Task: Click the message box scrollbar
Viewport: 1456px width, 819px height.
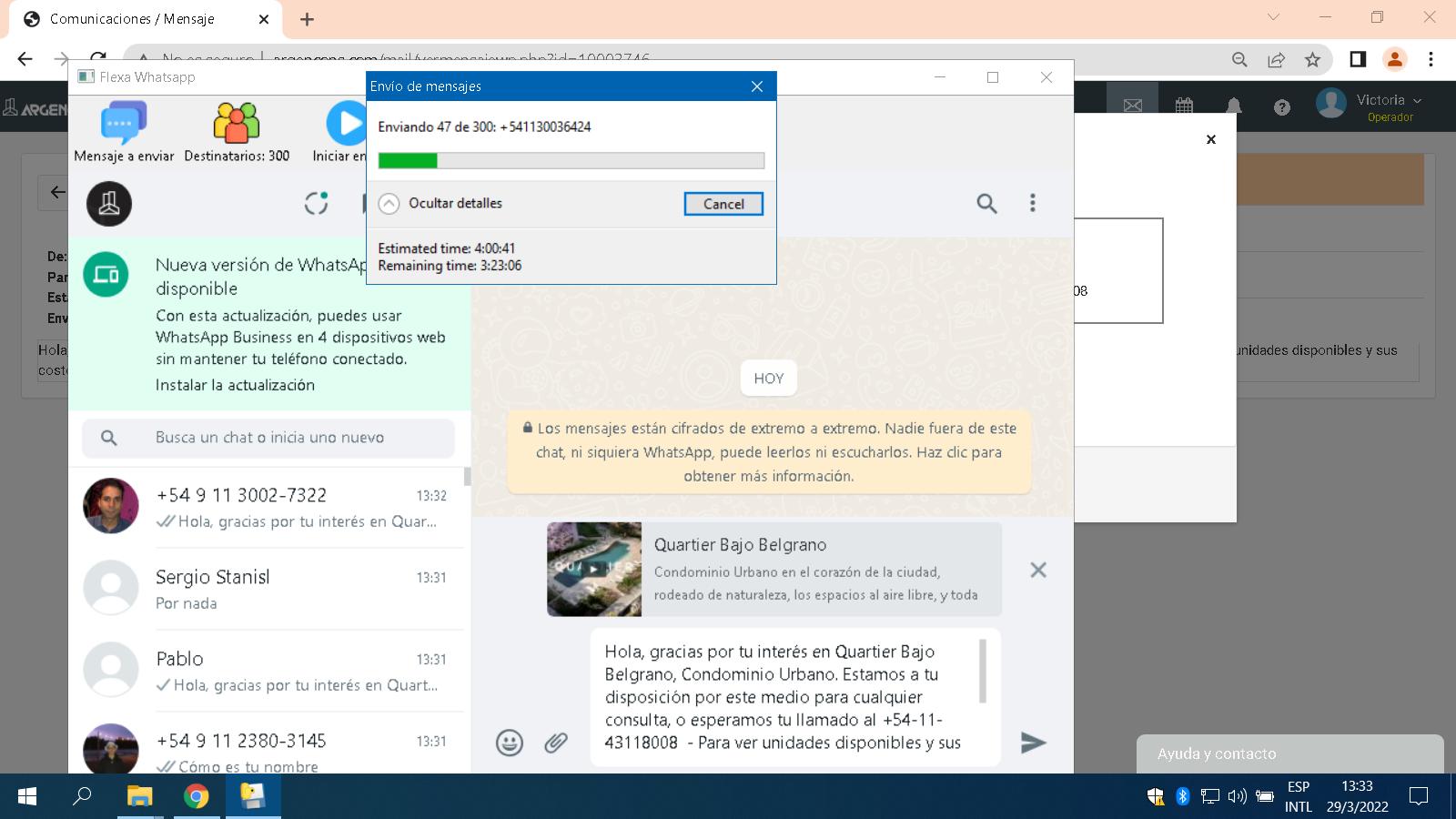Action: coord(983,672)
